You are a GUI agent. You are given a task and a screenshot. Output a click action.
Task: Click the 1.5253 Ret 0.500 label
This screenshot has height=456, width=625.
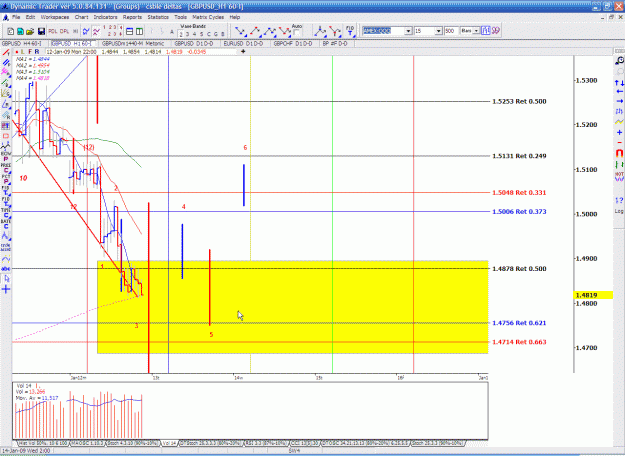click(519, 101)
